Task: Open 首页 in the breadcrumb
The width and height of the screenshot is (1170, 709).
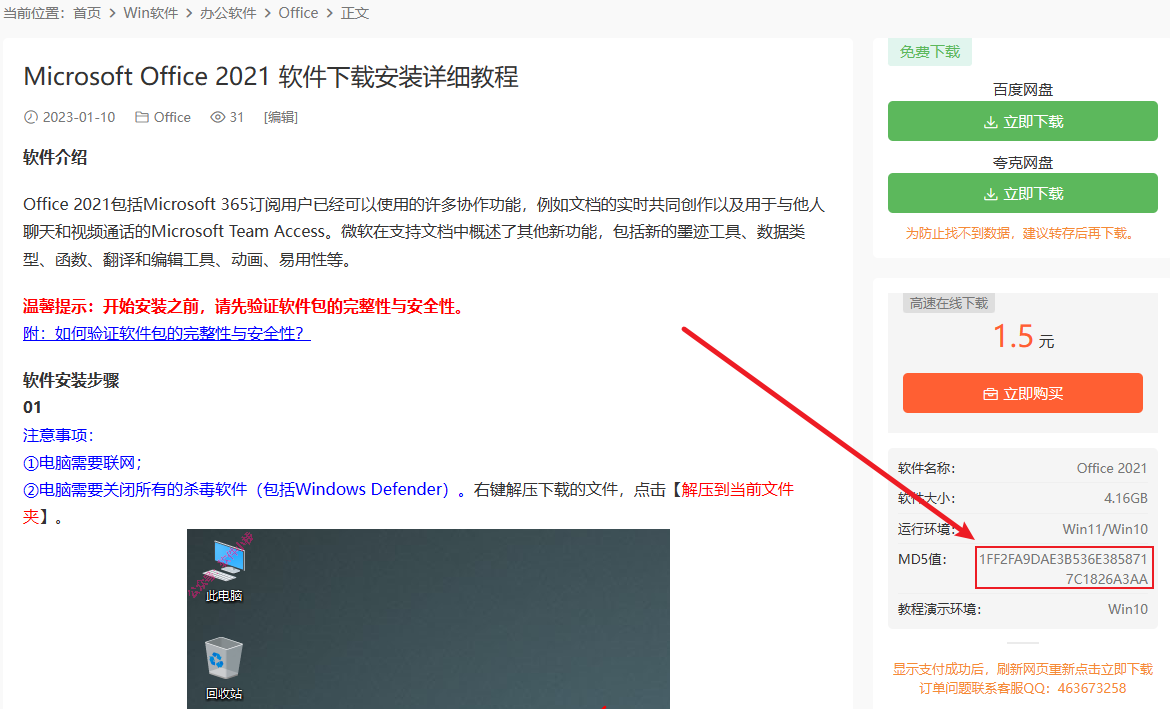Action: (87, 13)
